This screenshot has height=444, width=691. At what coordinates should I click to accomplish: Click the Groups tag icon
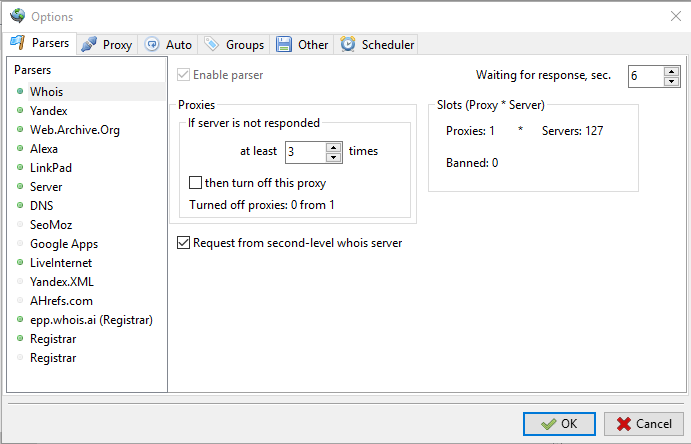pyautogui.click(x=212, y=44)
